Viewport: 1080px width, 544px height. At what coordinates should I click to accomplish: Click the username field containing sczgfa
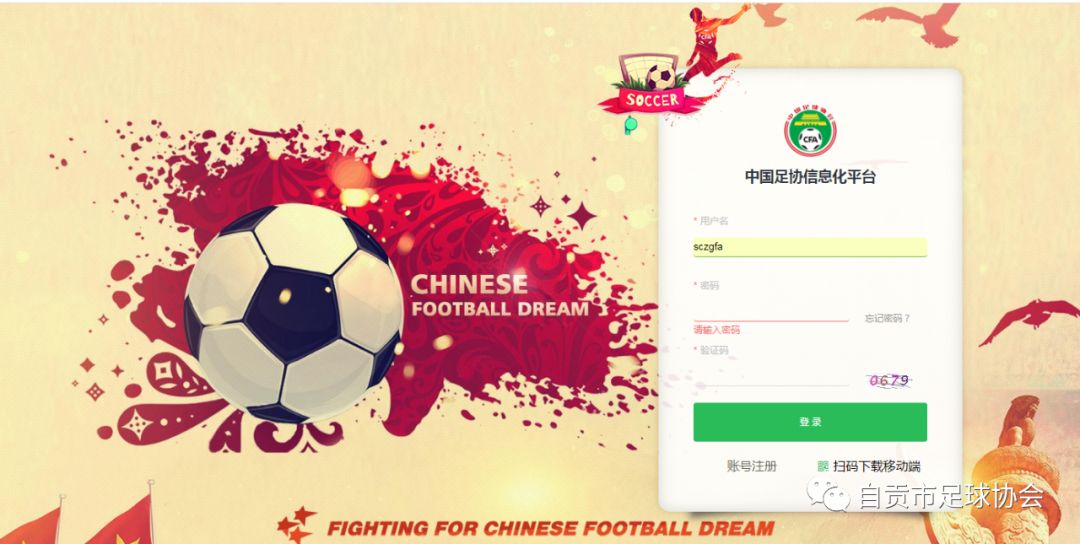coord(810,247)
